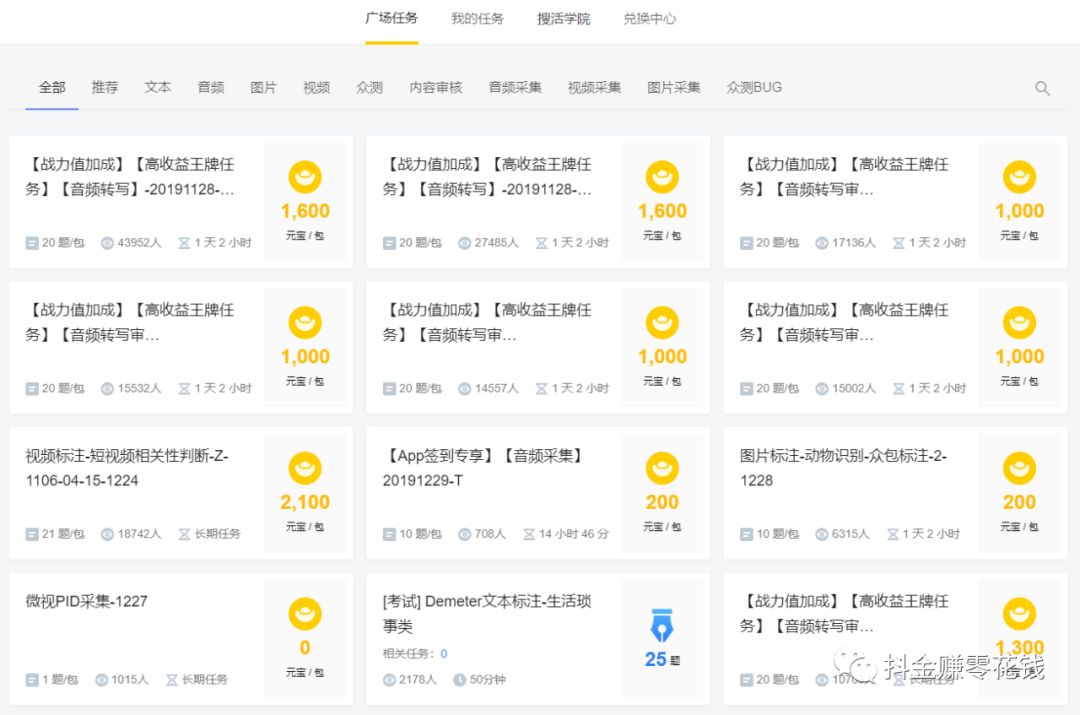Select the 推荐 filter

point(104,87)
